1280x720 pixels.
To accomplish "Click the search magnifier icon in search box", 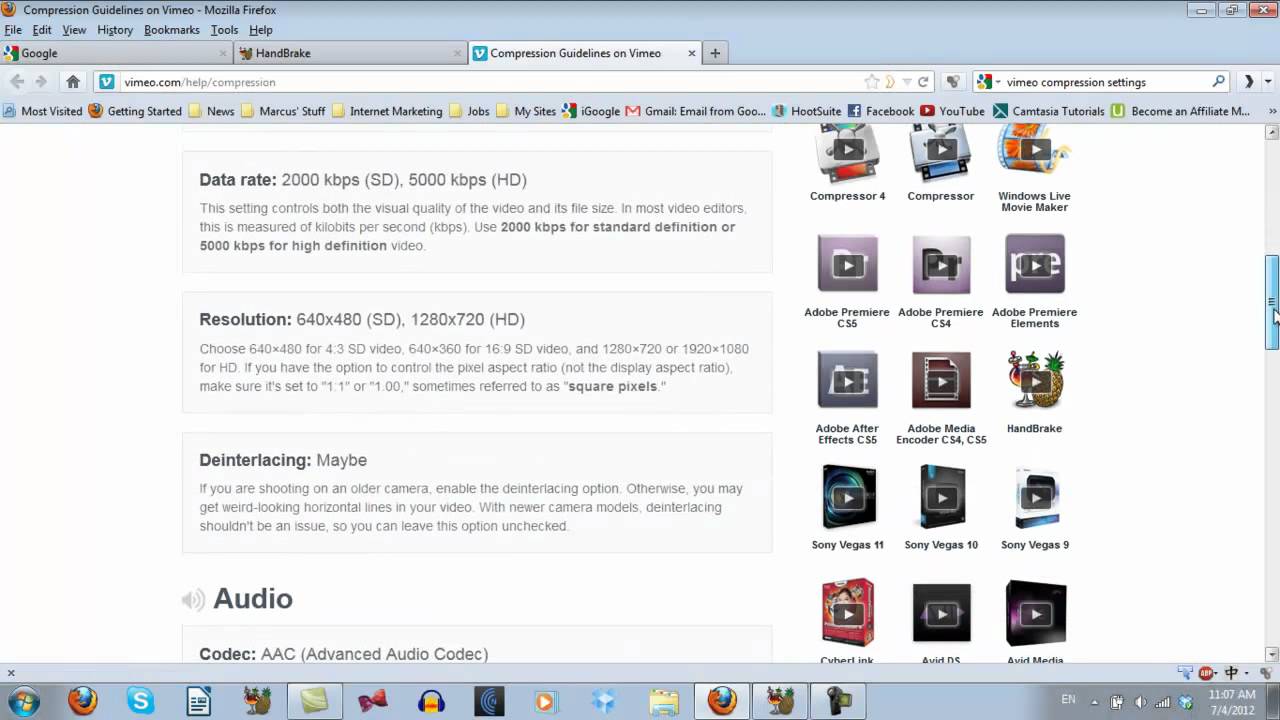I will click(1218, 82).
